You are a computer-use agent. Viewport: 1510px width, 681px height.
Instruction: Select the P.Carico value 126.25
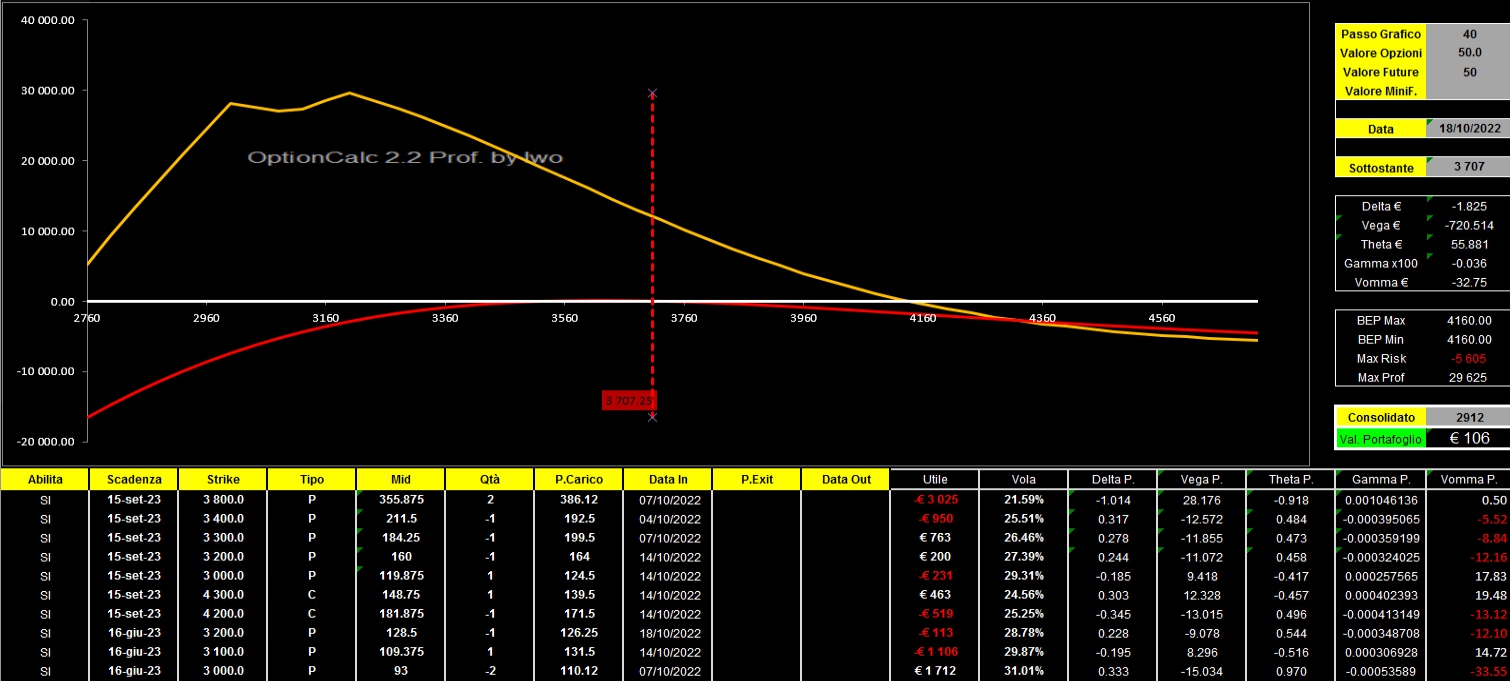(579, 632)
